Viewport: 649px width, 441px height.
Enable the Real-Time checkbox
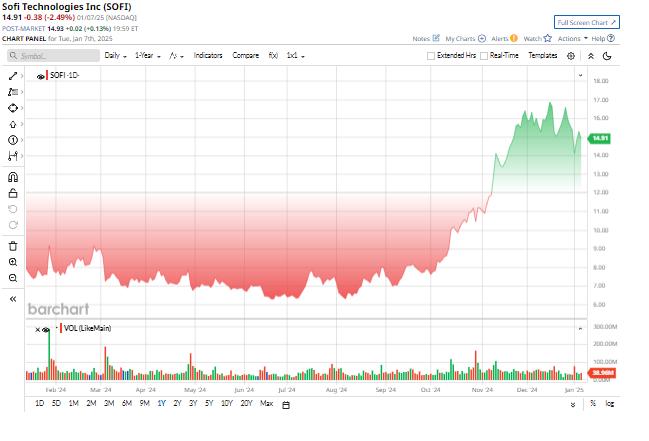tap(484, 56)
